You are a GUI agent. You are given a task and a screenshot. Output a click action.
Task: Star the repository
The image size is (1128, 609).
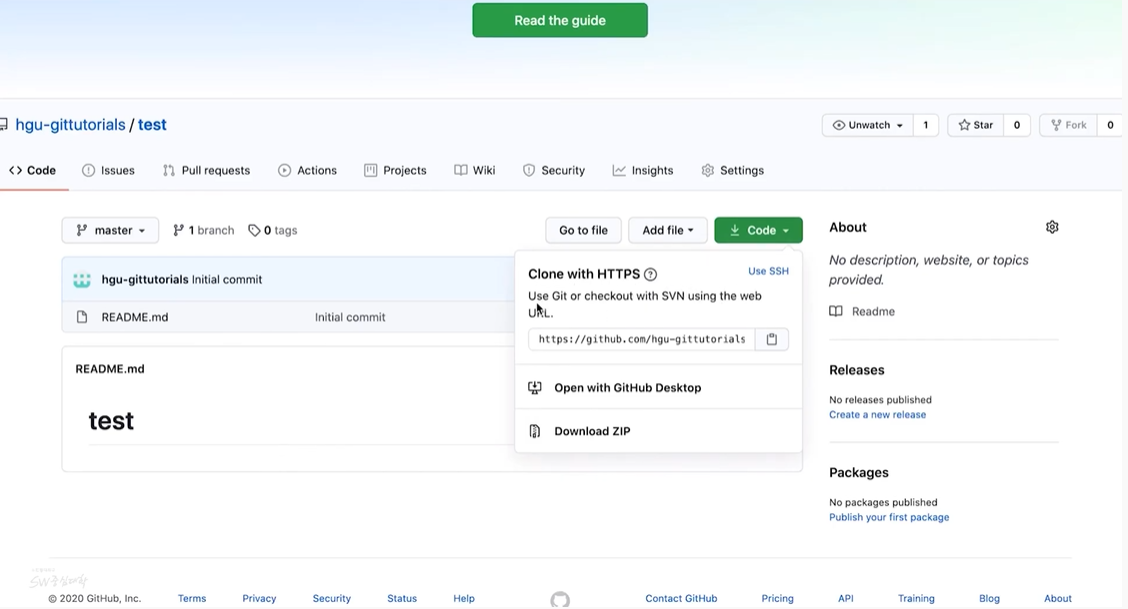[975, 125]
